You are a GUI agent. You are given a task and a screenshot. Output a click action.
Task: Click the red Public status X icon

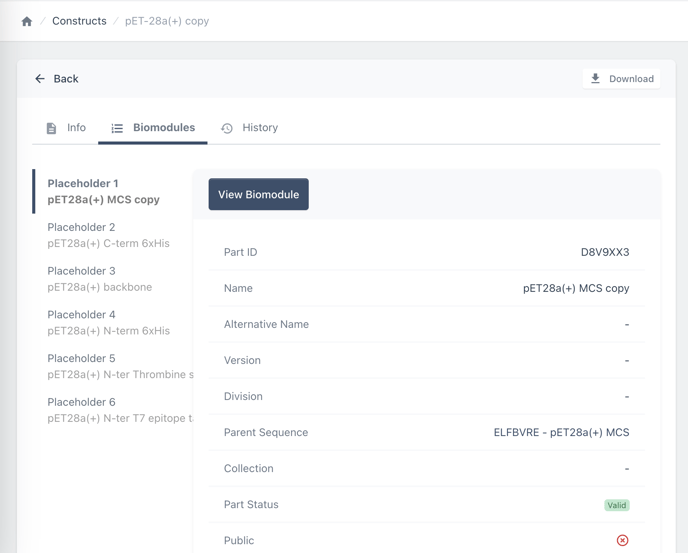[622, 540]
